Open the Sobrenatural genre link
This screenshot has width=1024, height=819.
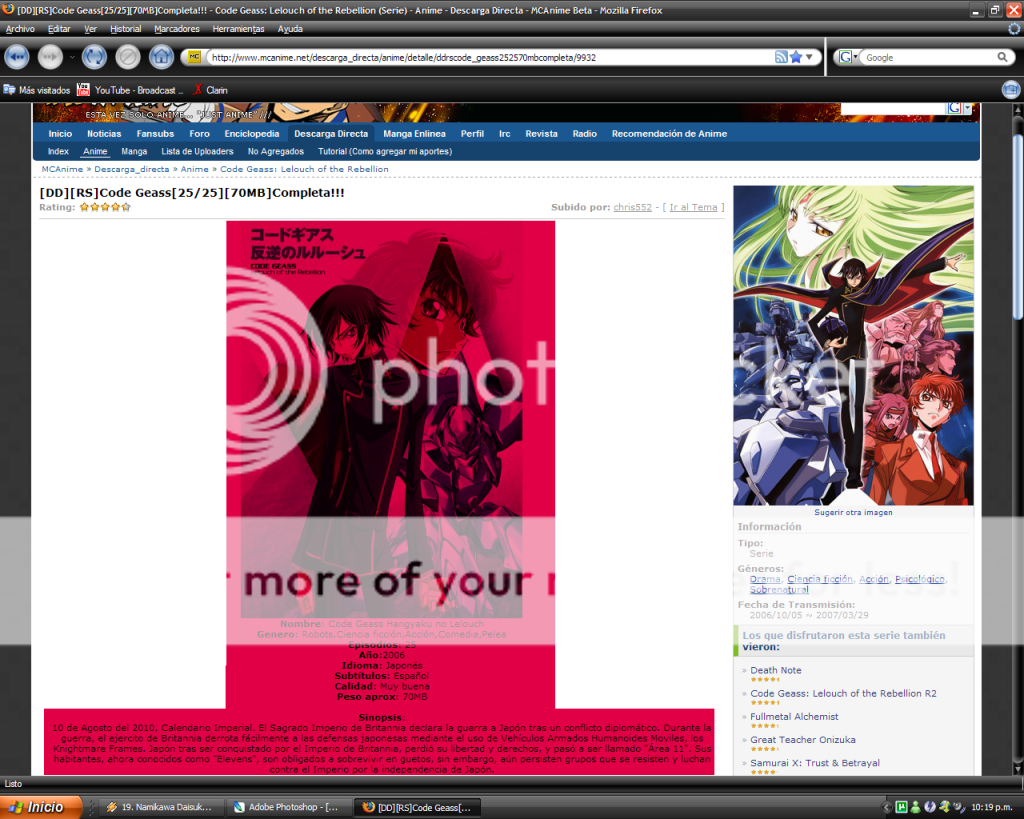click(x=779, y=590)
